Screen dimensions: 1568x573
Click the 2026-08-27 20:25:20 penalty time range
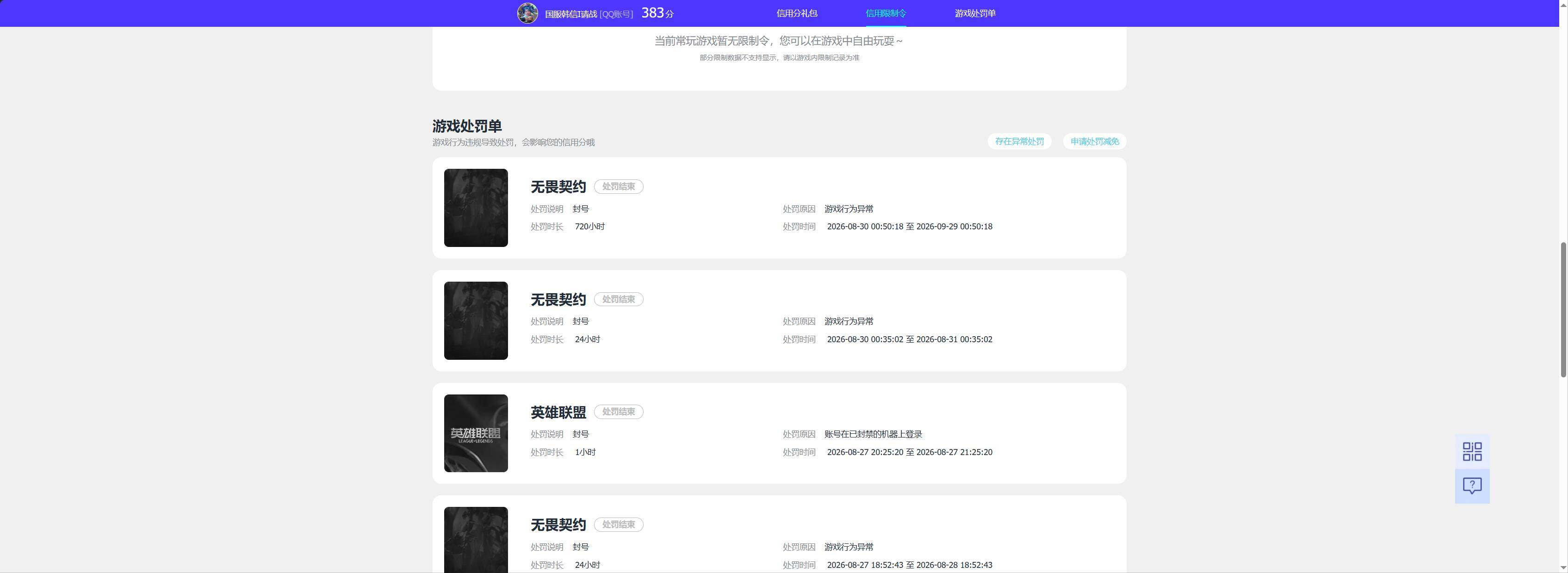[x=910, y=452]
